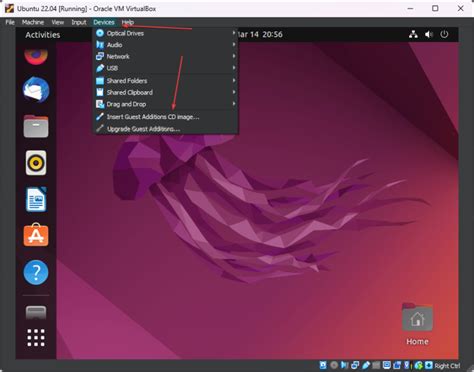Maximize the VirtualBox window
Image resolution: width=474 pixels, height=372 pixels.
[x=435, y=8]
